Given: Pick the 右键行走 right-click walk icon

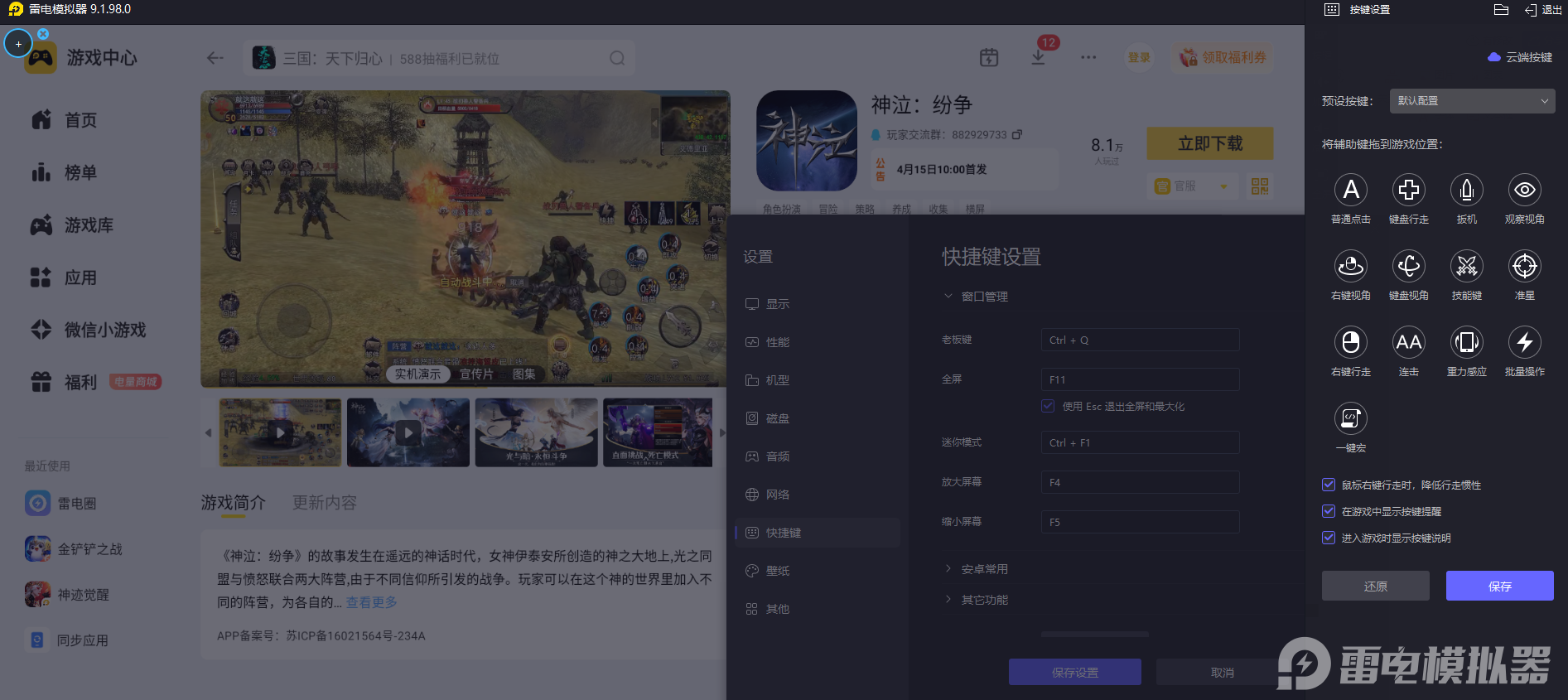Looking at the screenshot, I should (1351, 342).
